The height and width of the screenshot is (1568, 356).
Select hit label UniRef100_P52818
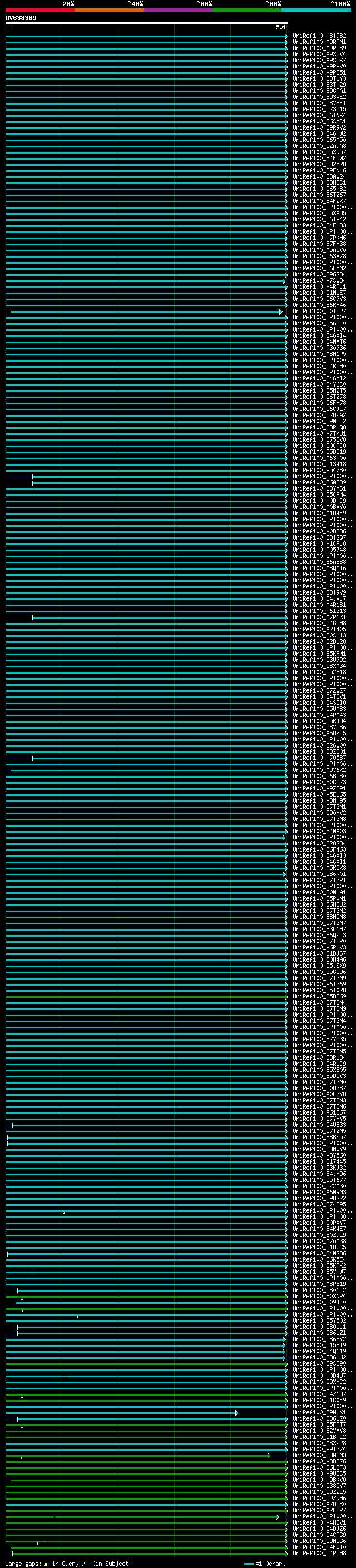[x=319, y=672]
